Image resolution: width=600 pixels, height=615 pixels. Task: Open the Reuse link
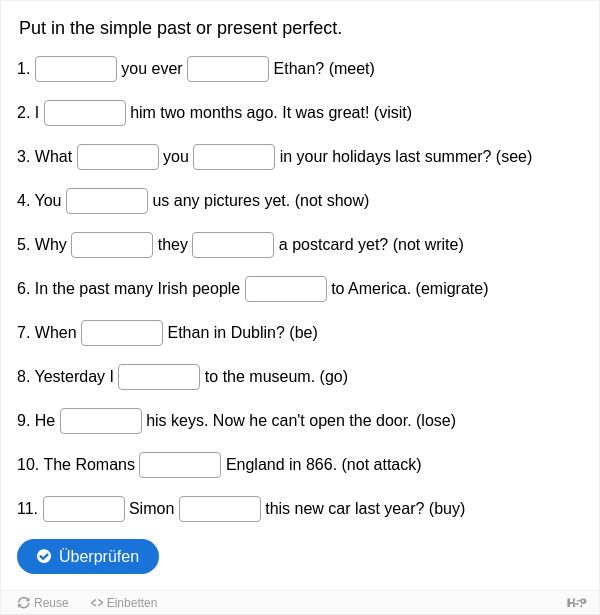point(43,602)
